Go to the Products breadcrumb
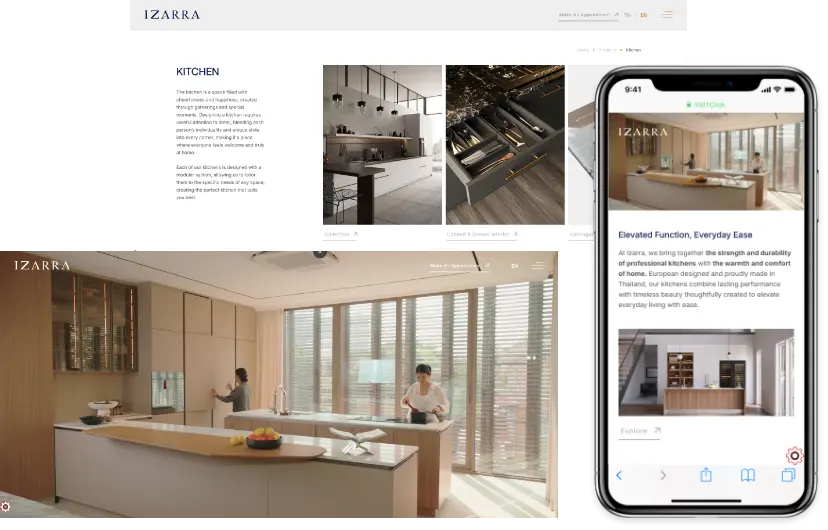This screenshot has width=828, height=530. pos(607,50)
